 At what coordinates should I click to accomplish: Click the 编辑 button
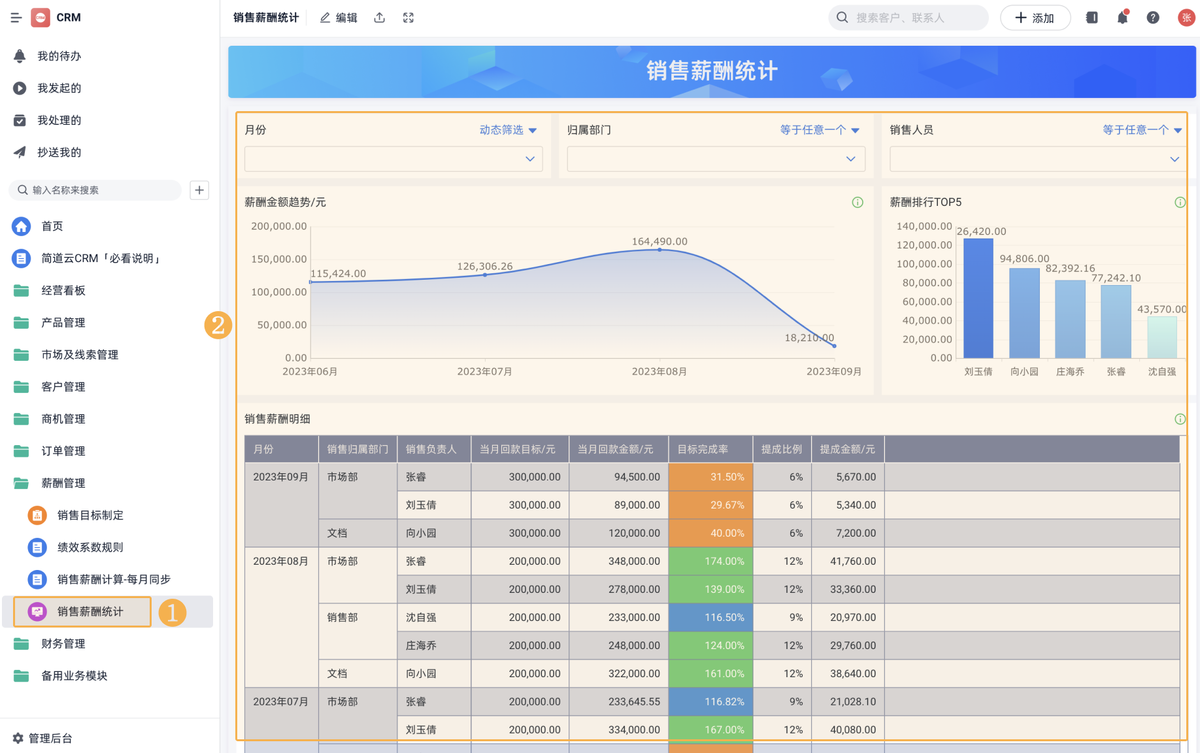coord(338,18)
